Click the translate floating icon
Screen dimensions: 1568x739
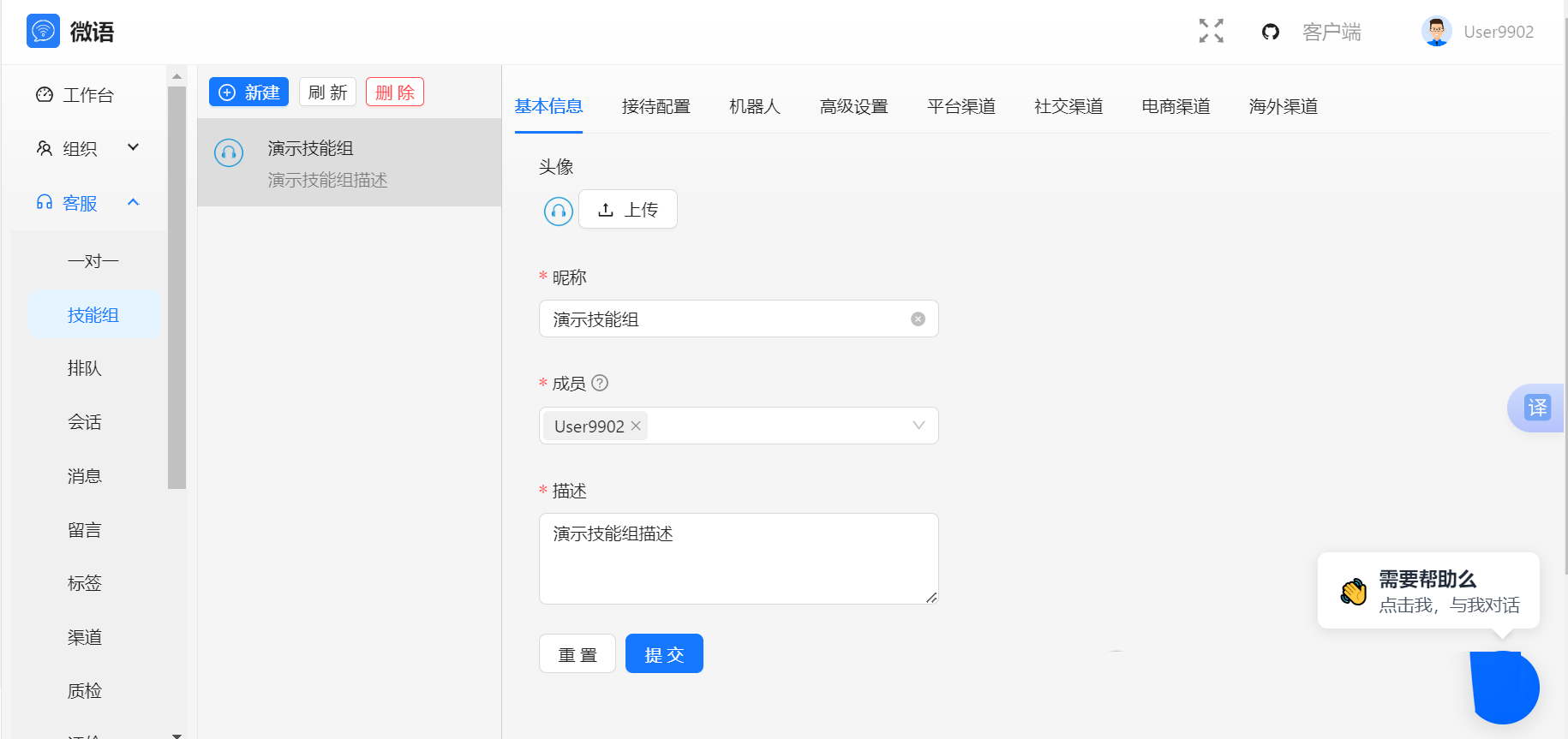pyautogui.click(x=1537, y=408)
